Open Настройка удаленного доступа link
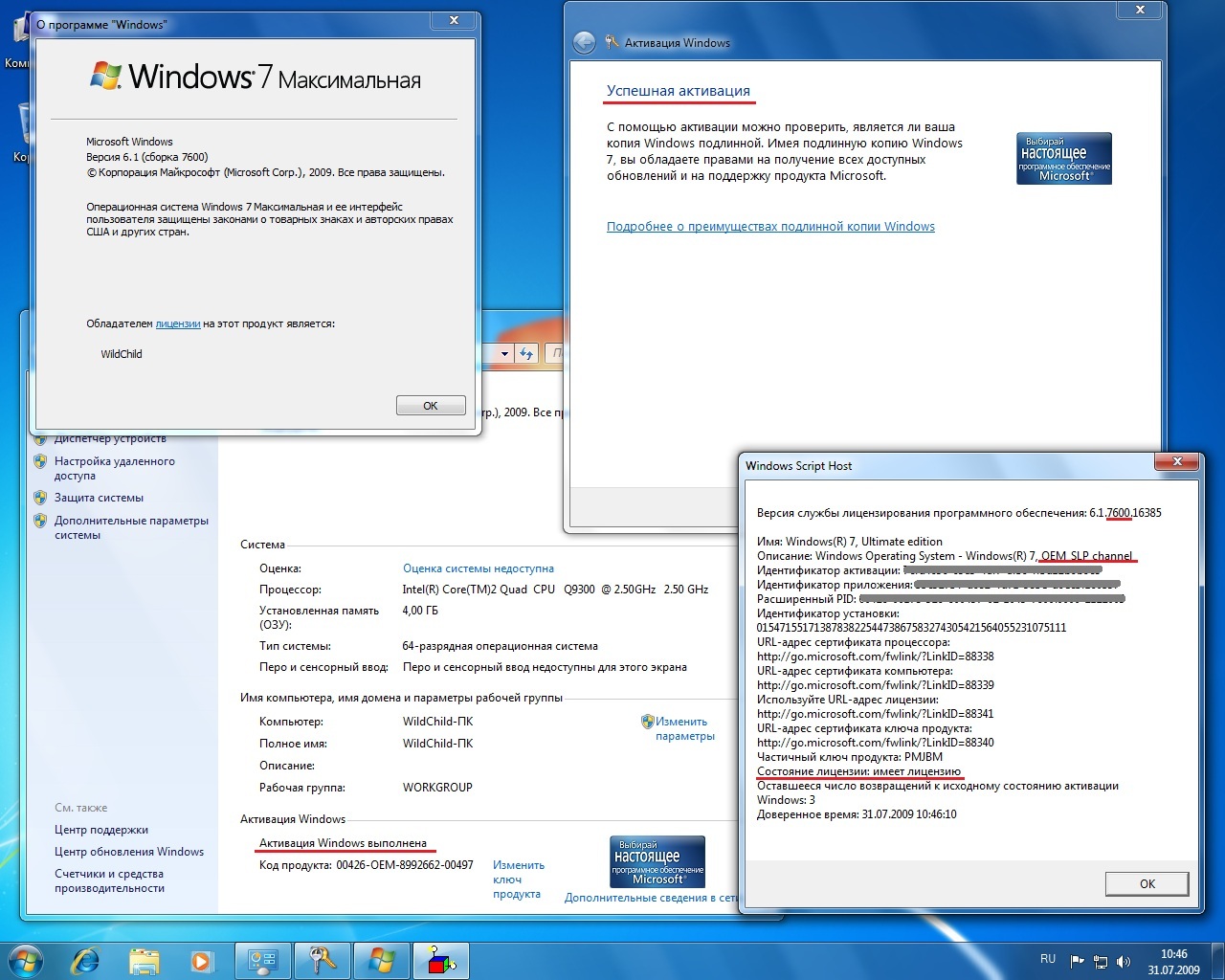1225x980 pixels. pos(114,468)
